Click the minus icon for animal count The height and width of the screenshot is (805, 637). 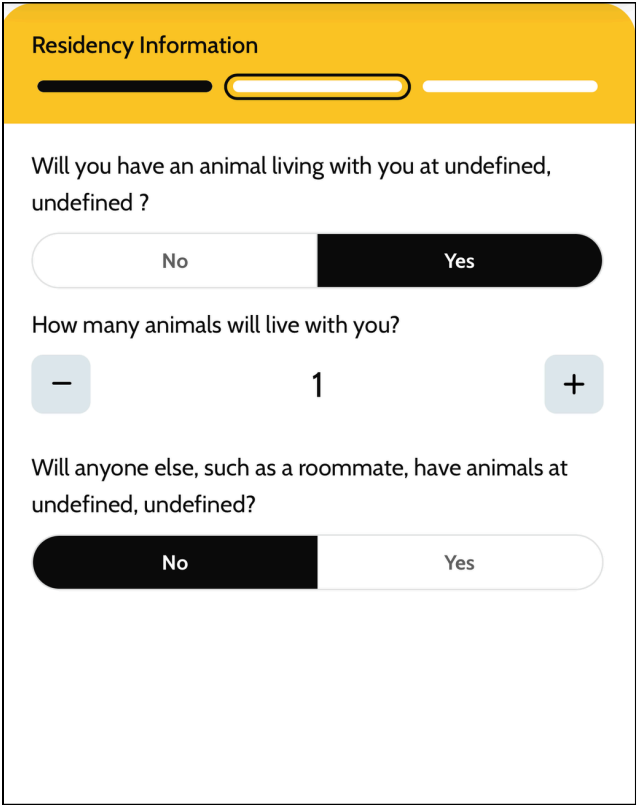pos(61,384)
